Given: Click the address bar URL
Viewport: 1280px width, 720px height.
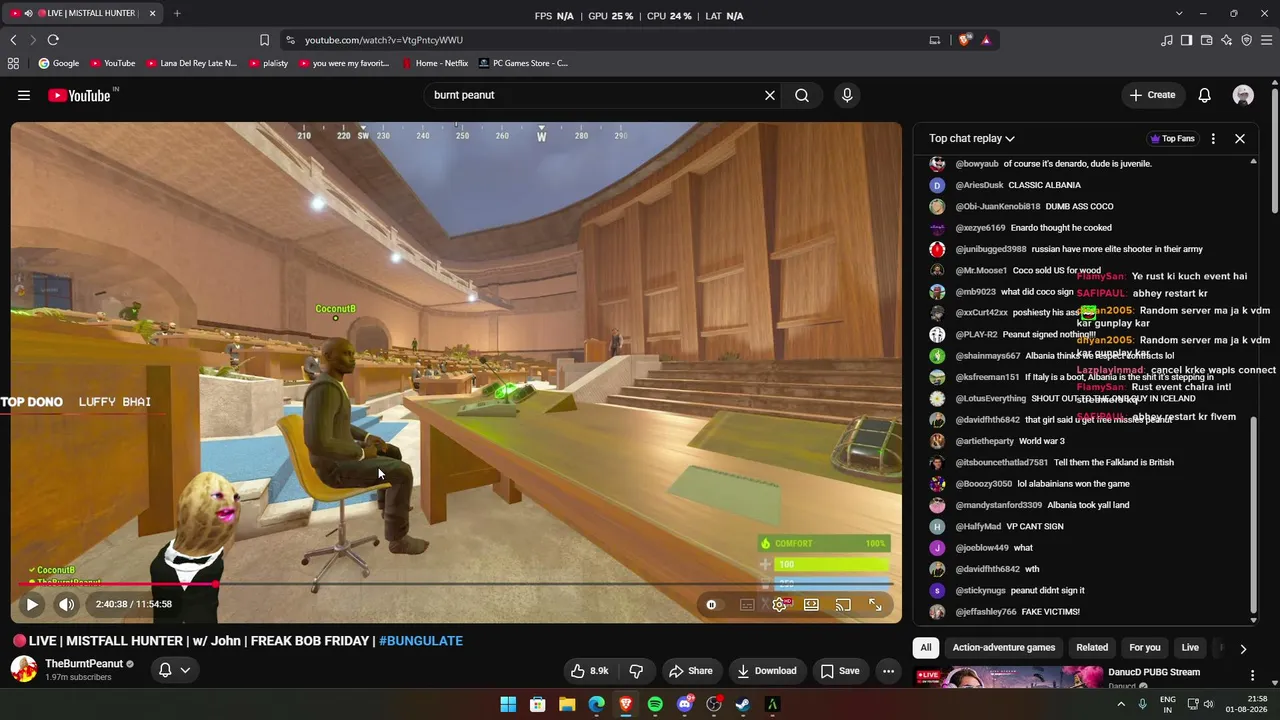Looking at the screenshot, I should (384, 40).
